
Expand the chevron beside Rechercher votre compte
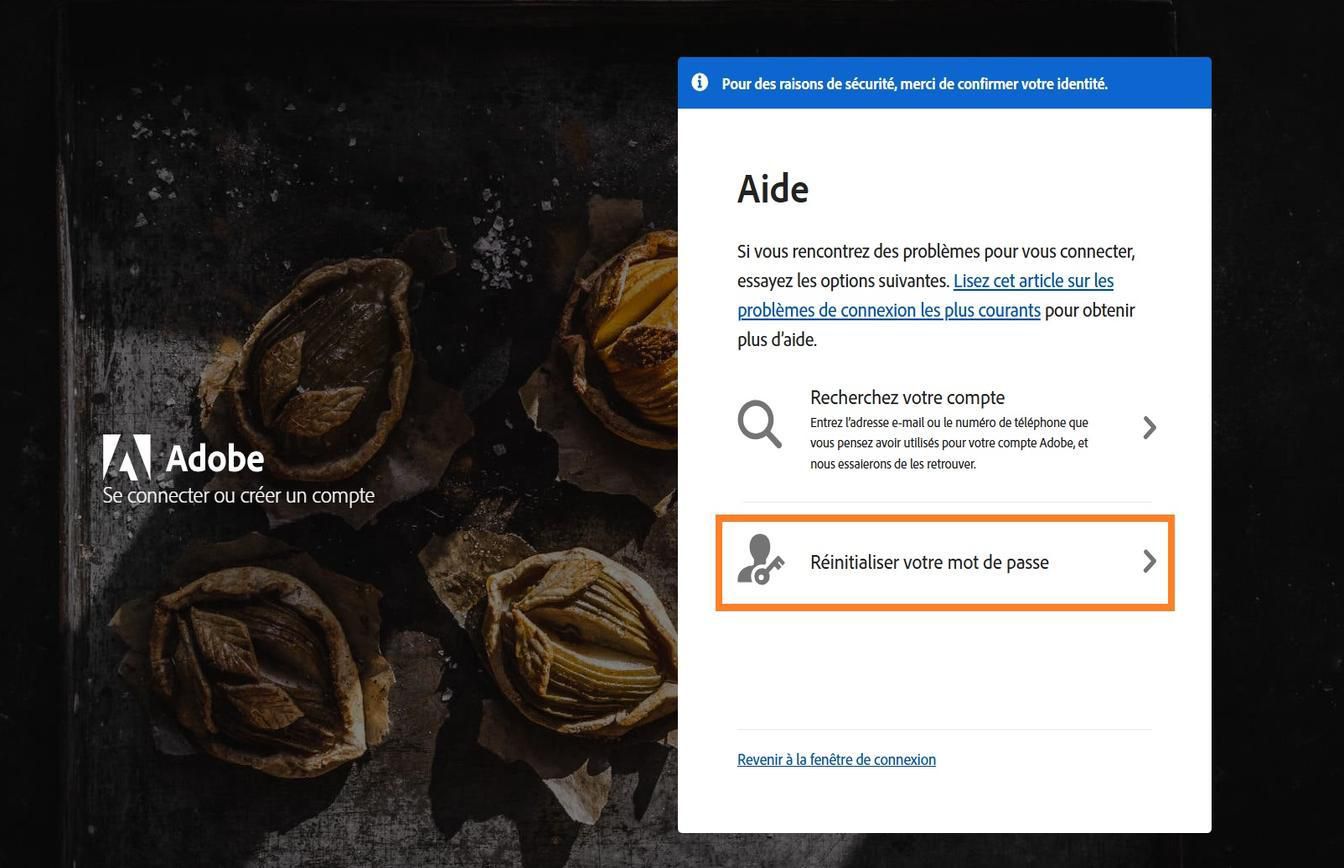point(1149,427)
